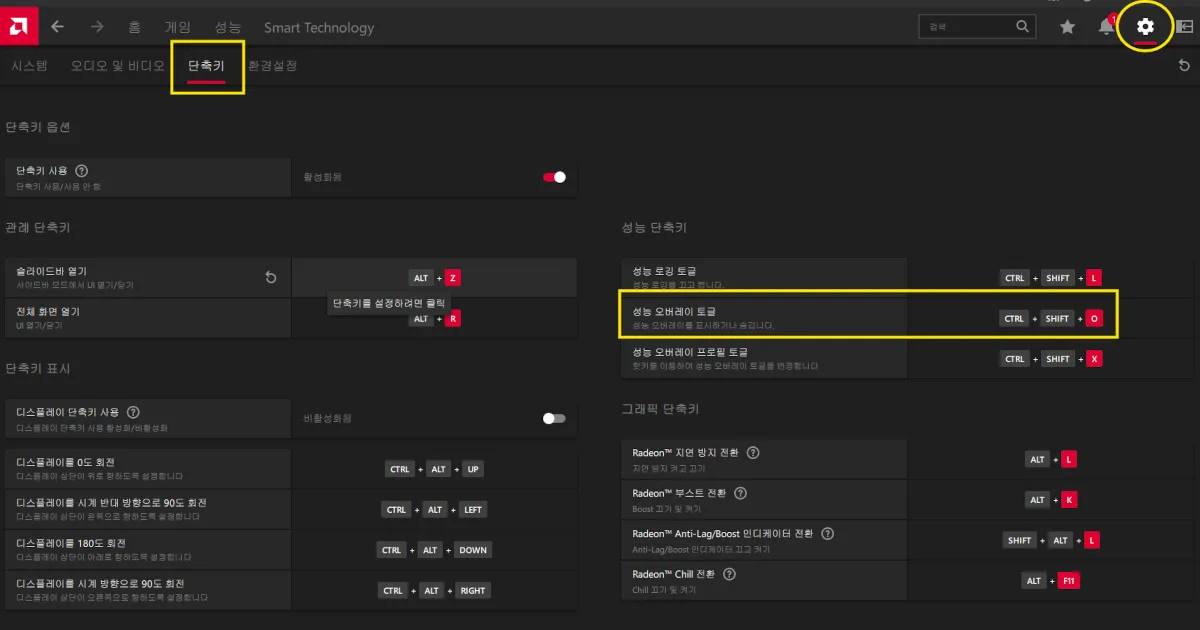Open the sidebar panel icon at top right
The height and width of the screenshot is (630, 1200).
pos(1184,27)
